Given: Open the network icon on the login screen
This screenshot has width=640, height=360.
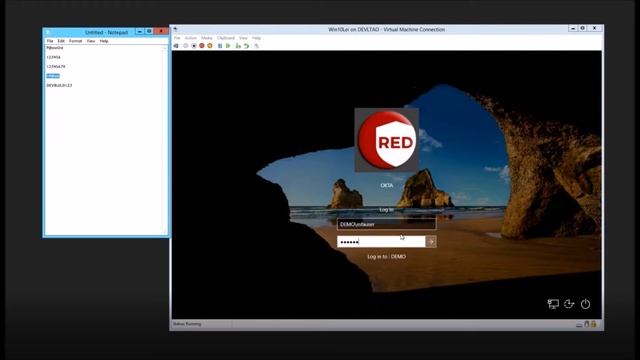Looking at the screenshot, I should [x=553, y=304].
